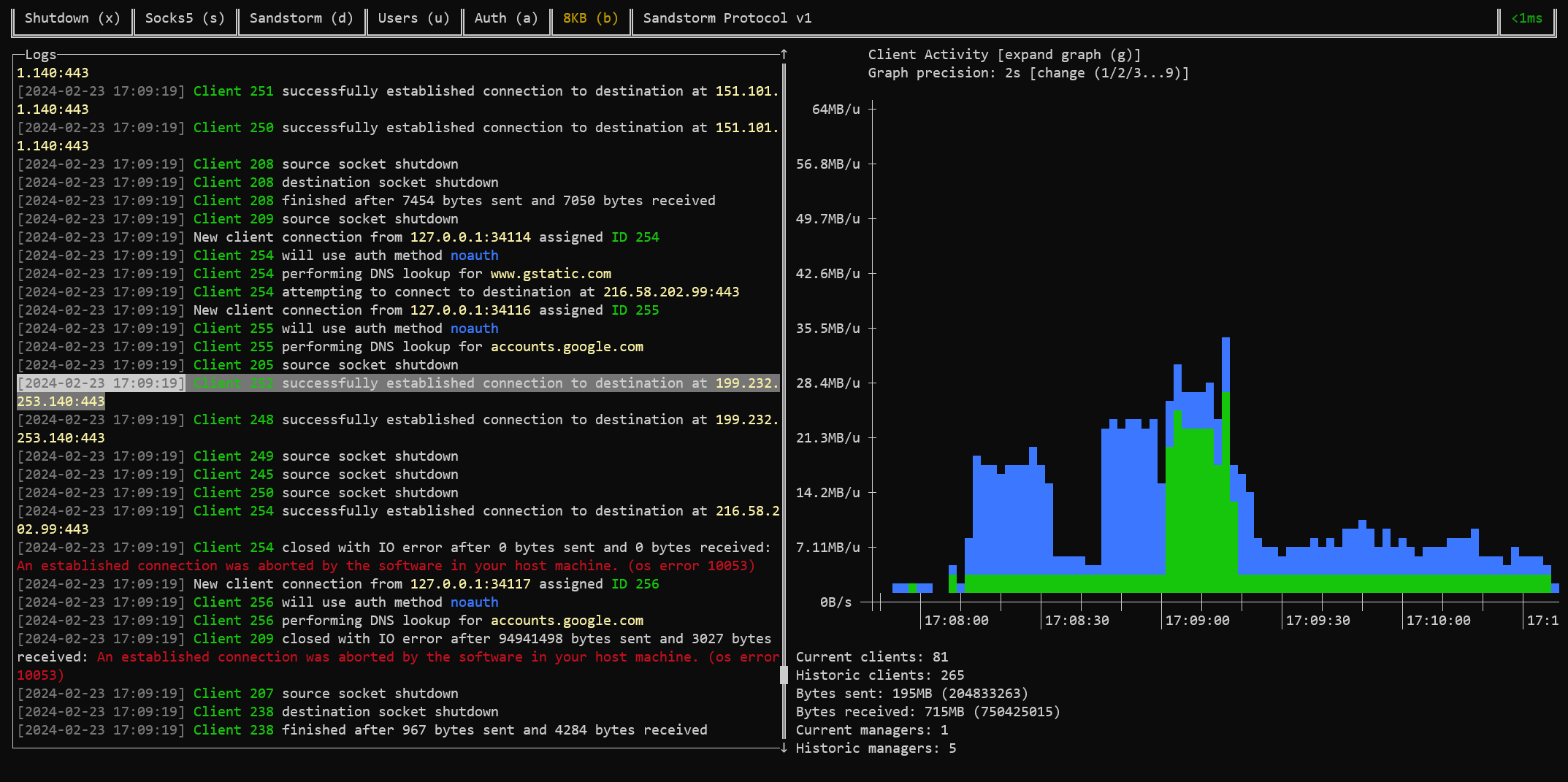Click Client 248 established connection line
Viewport: 1568px width, 782px height.
click(x=399, y=429)
